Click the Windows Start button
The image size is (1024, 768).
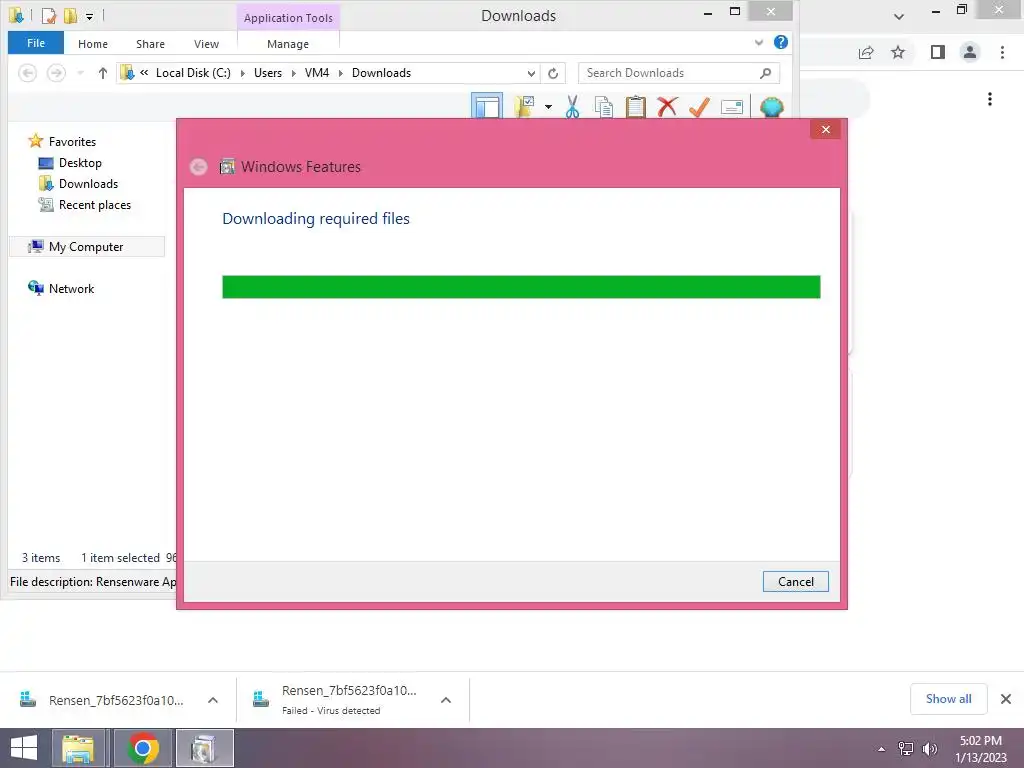click(x=24, y=748)
